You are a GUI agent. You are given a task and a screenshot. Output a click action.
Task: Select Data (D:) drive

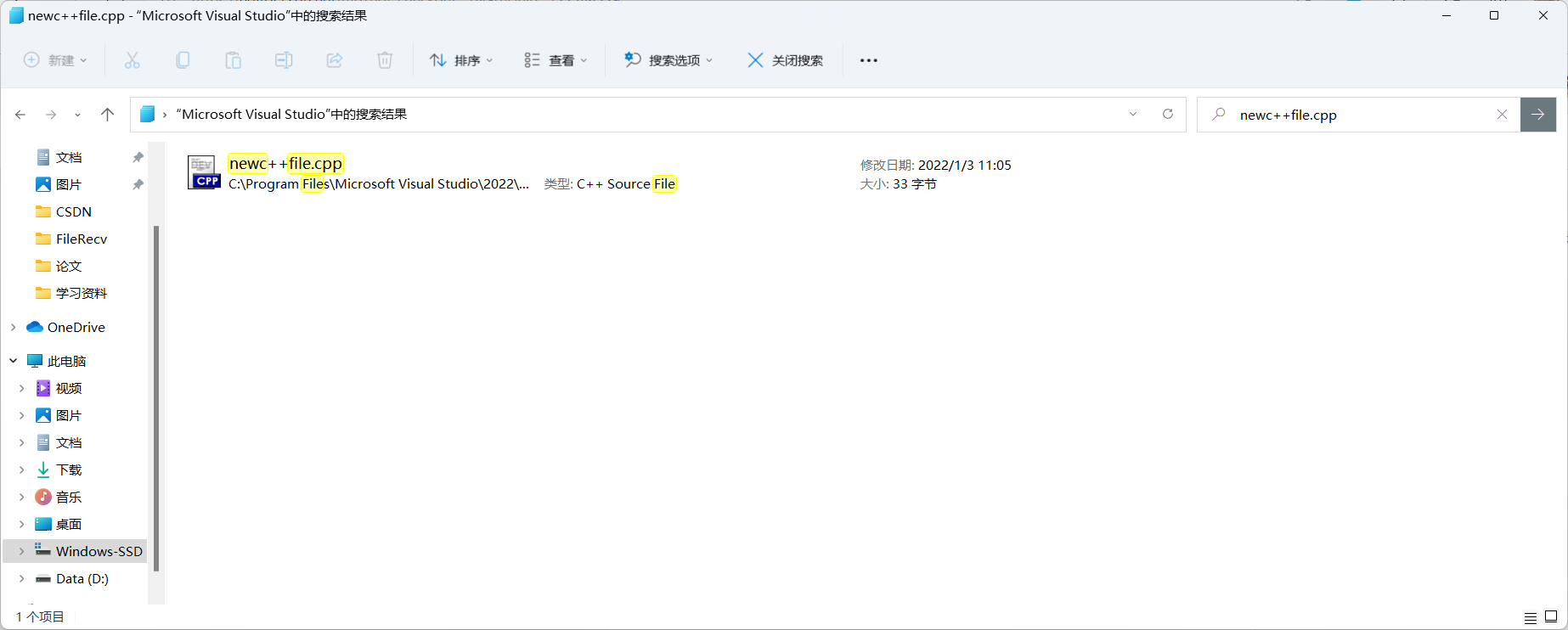tap(82, 578)
